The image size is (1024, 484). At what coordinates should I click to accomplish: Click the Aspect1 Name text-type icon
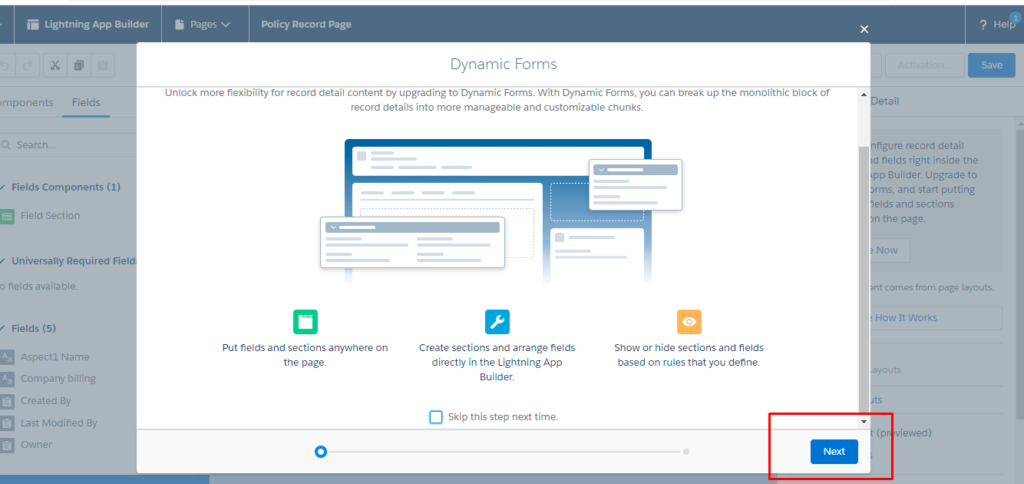click(x=7, y=357)
